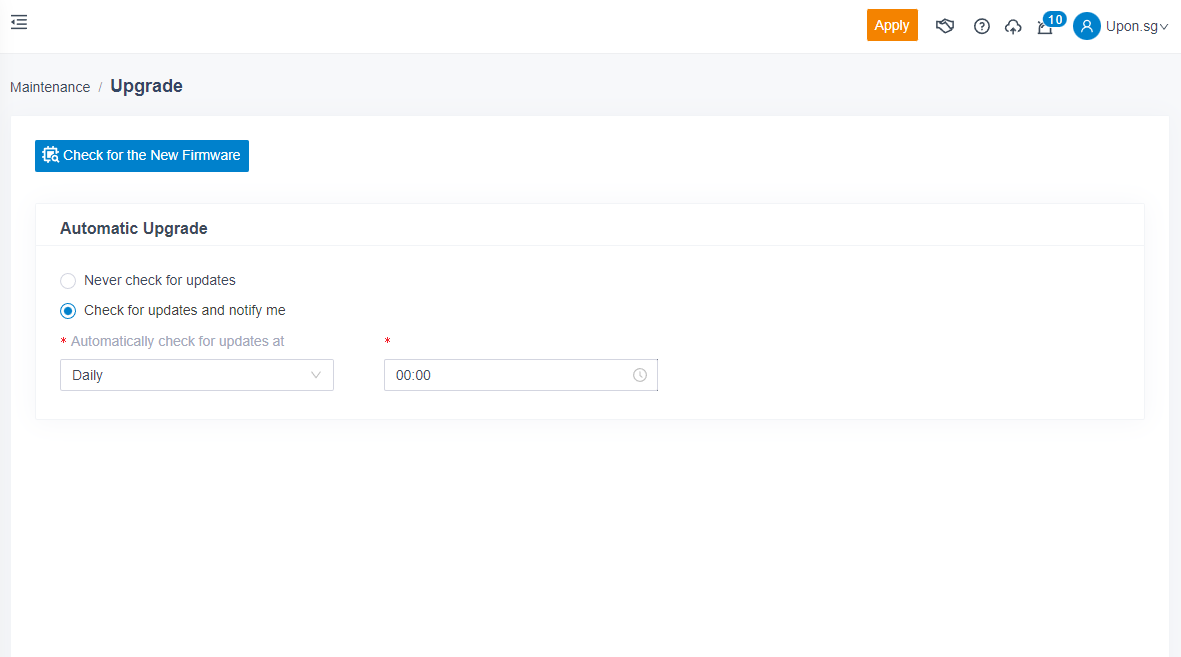Click the chevron arrow in the Daily dropdown
Screen dimensions: 1181x657
(x=316, y=375)
